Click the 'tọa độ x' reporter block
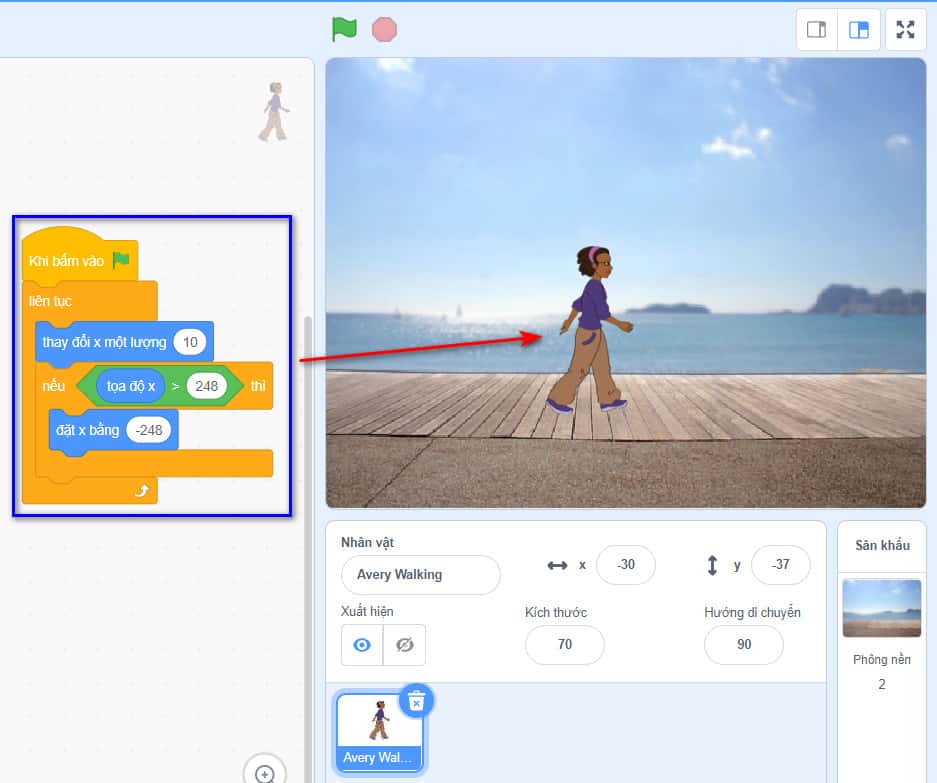The width and height of the screenshot is (937, 783). 131,386
